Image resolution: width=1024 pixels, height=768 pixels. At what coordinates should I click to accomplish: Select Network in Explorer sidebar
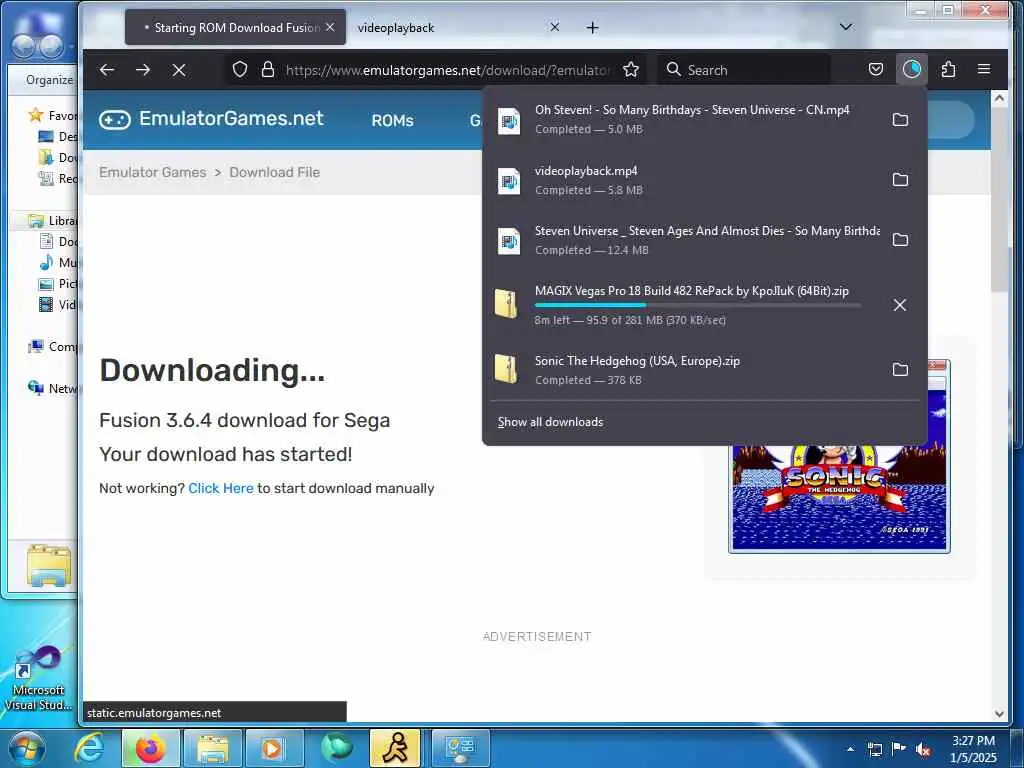53,389
